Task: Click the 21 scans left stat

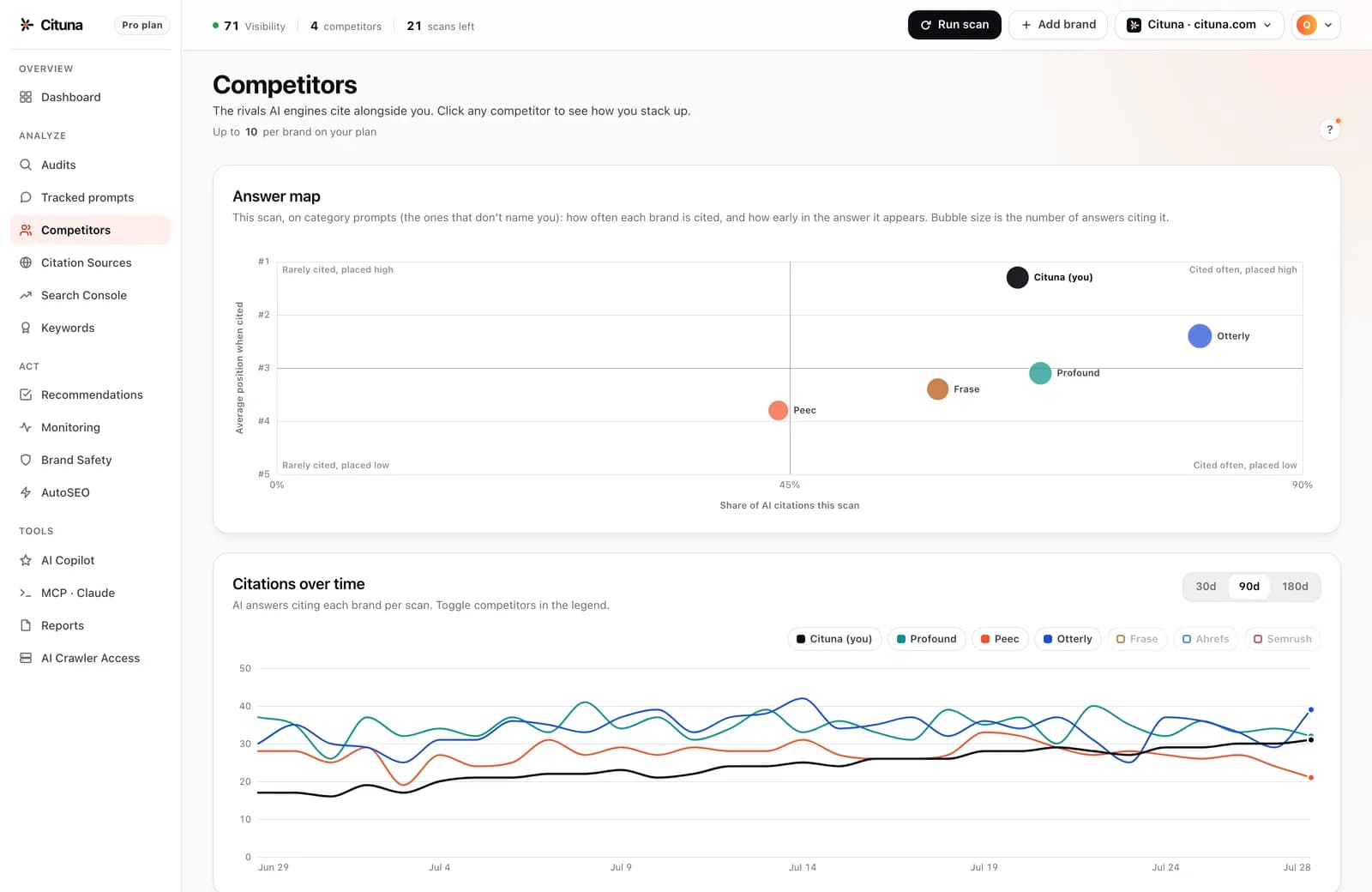Action: pyautogui.click(x=441, y=26)
